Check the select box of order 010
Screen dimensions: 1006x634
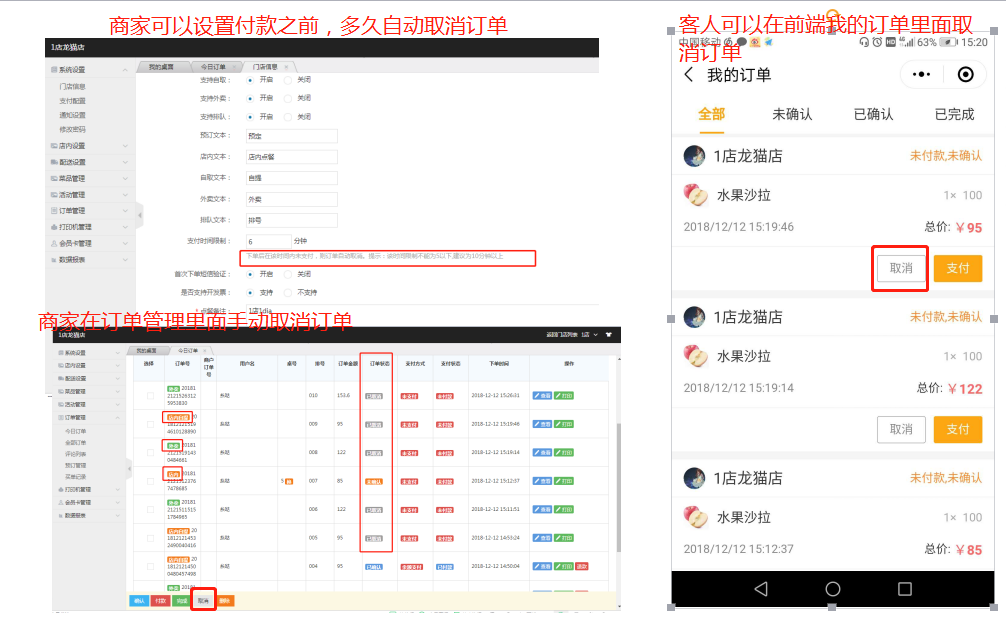tap(149, 396)
